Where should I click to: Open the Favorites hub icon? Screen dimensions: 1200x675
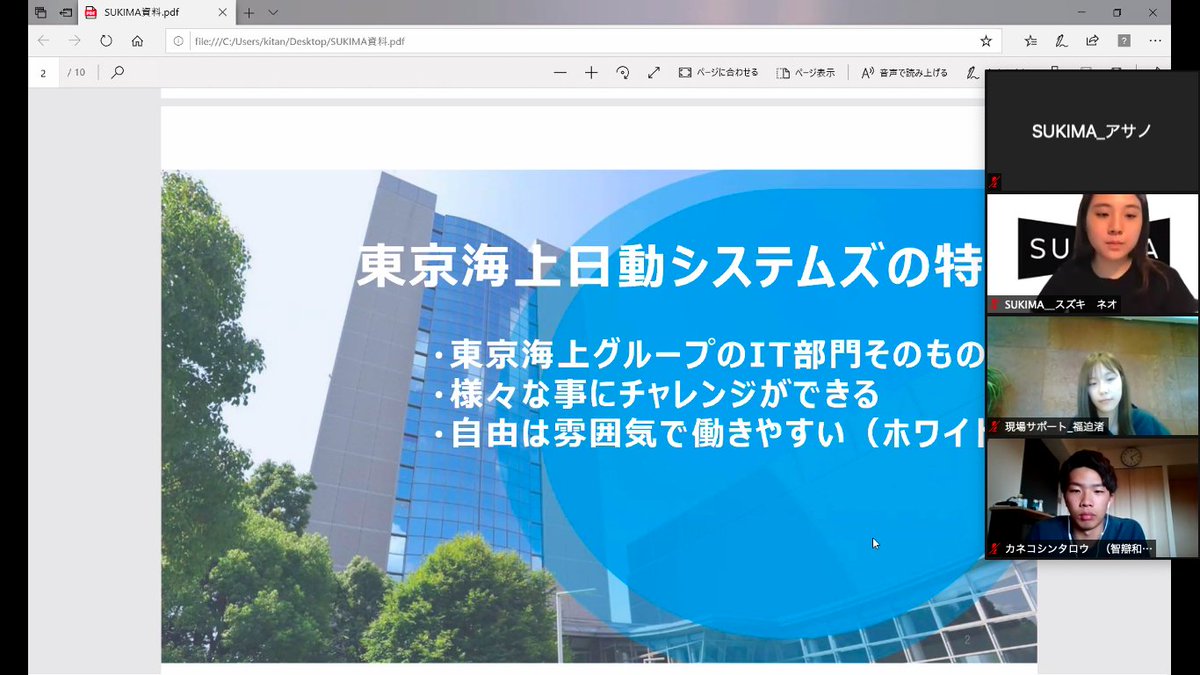tap(1031, 41)
